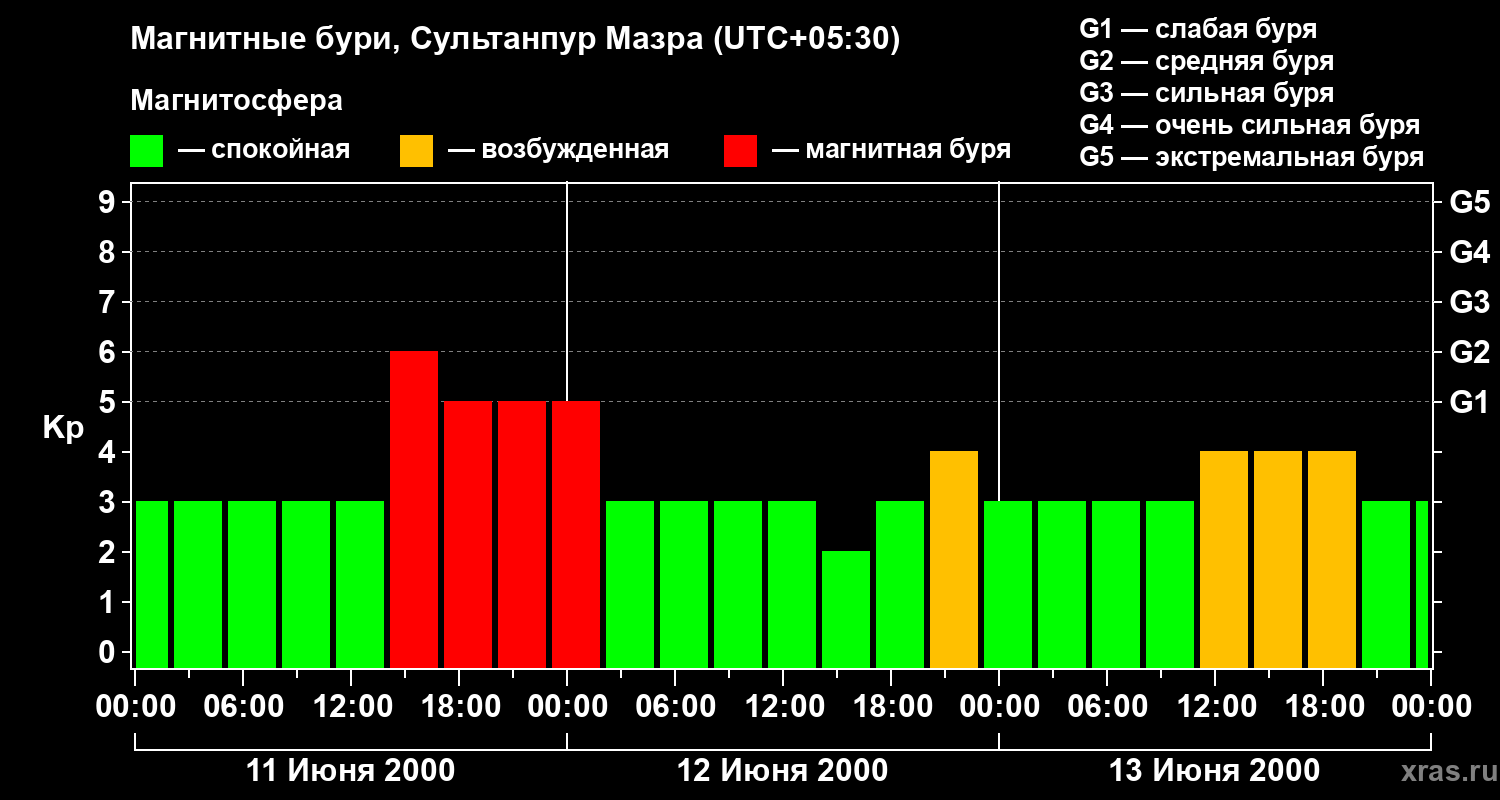The width and height of the screenshot is (1500, 800).
Task: Click the 12:00 time label for 13 Июня
Action: point(1215,706)
